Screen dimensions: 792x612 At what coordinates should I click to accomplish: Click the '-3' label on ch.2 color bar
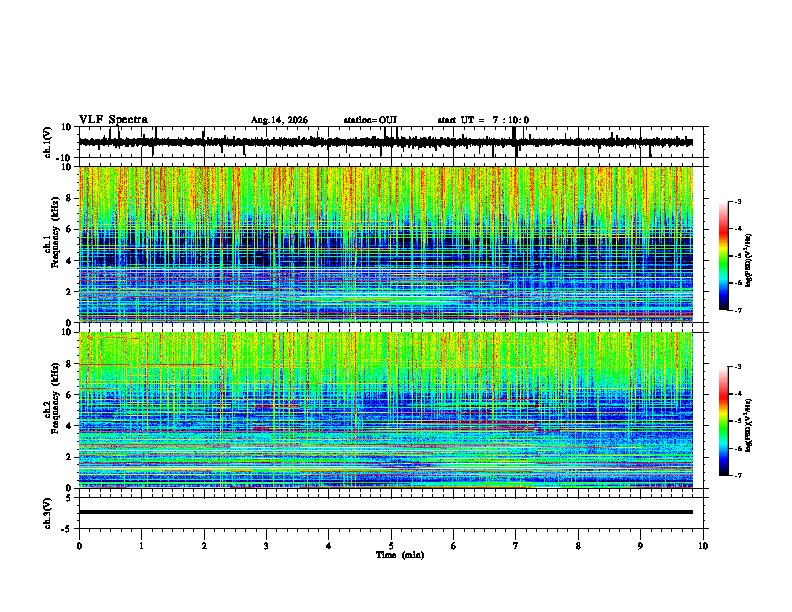tap(737, 367)
